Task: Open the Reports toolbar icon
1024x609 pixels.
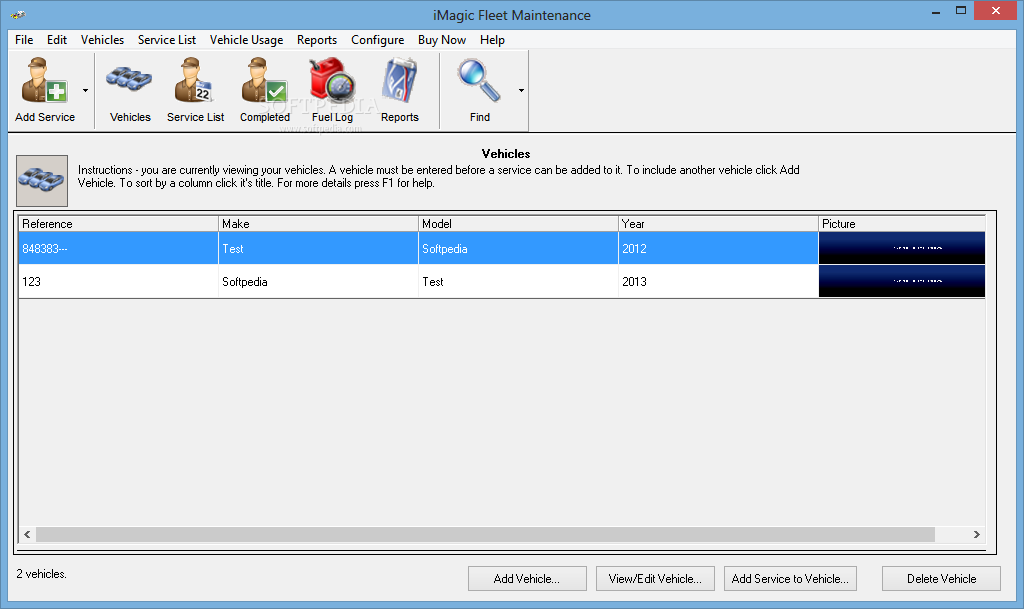Action: [x=400, y=80]
